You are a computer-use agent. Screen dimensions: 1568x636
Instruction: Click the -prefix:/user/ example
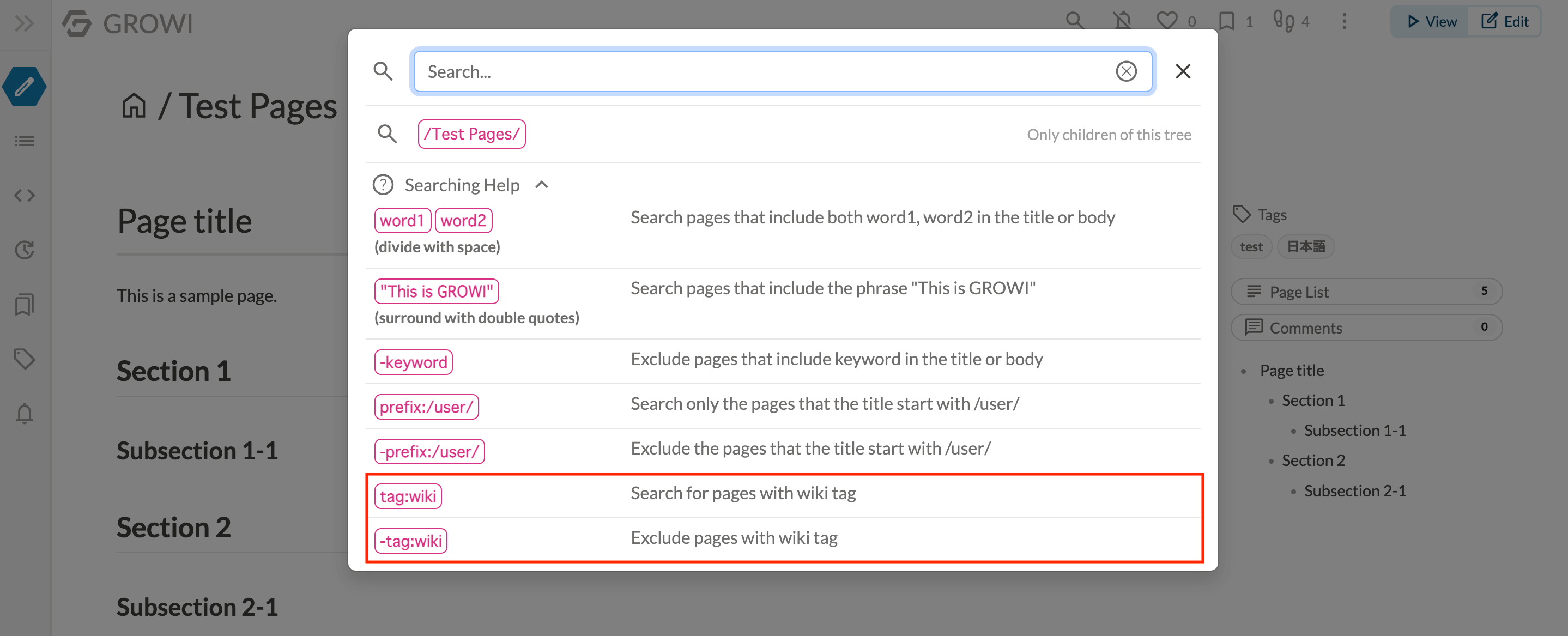point(429,452)
